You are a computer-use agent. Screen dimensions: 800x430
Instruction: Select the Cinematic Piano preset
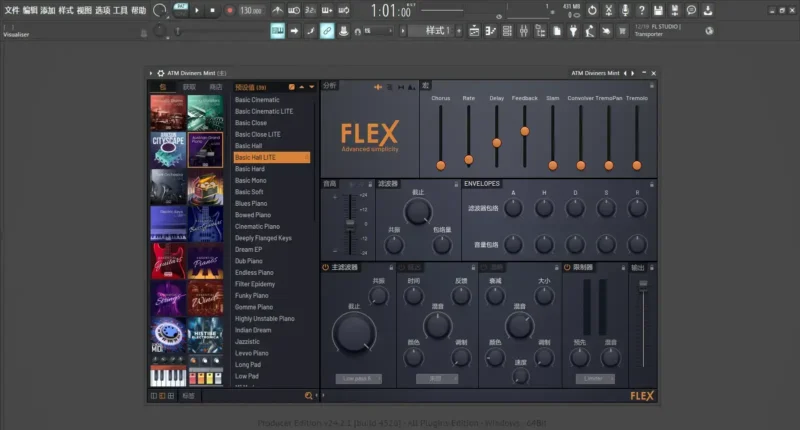coord(257,226)
